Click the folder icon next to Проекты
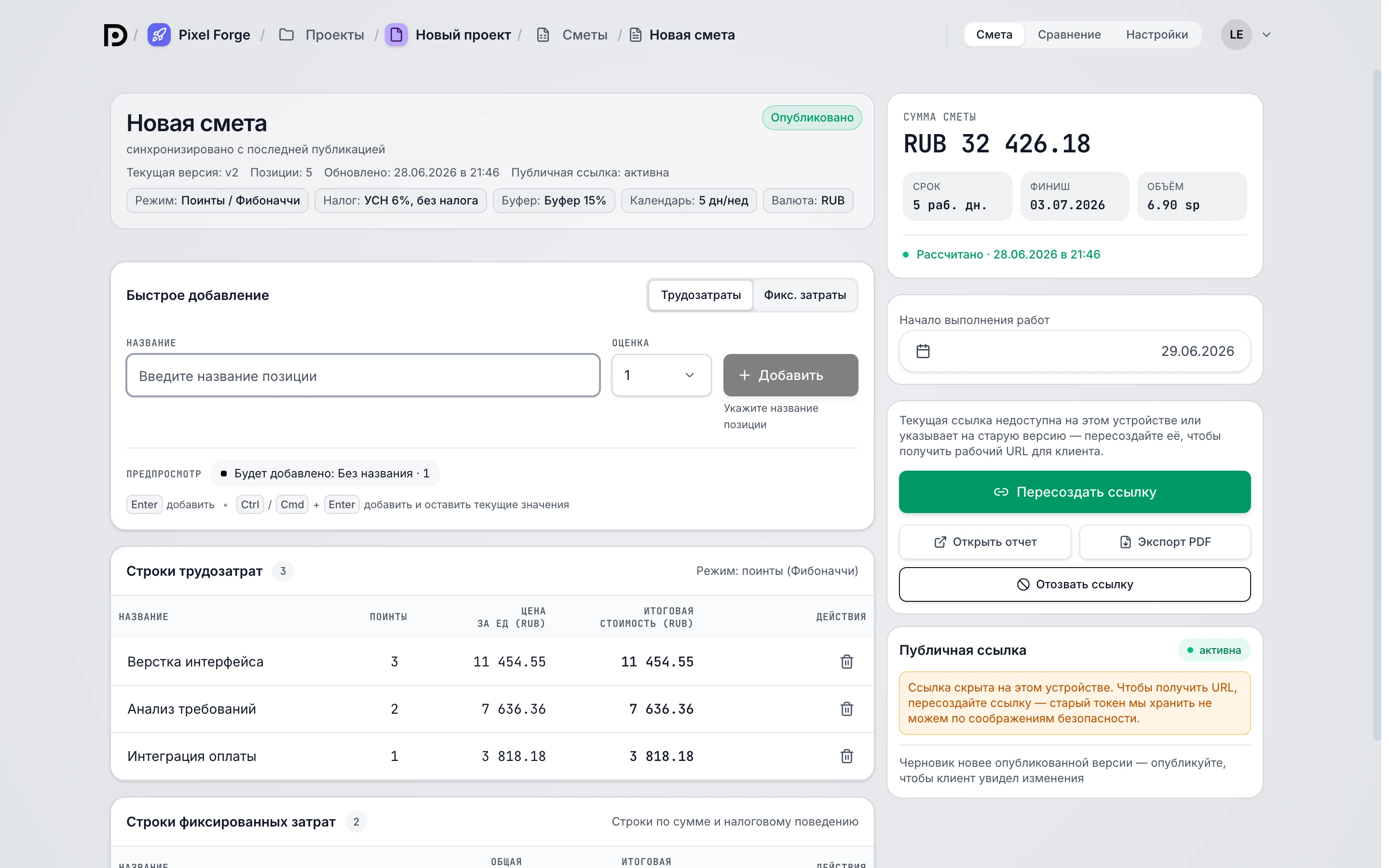This screenshot has height=868, width=1389. click(286, 35)
